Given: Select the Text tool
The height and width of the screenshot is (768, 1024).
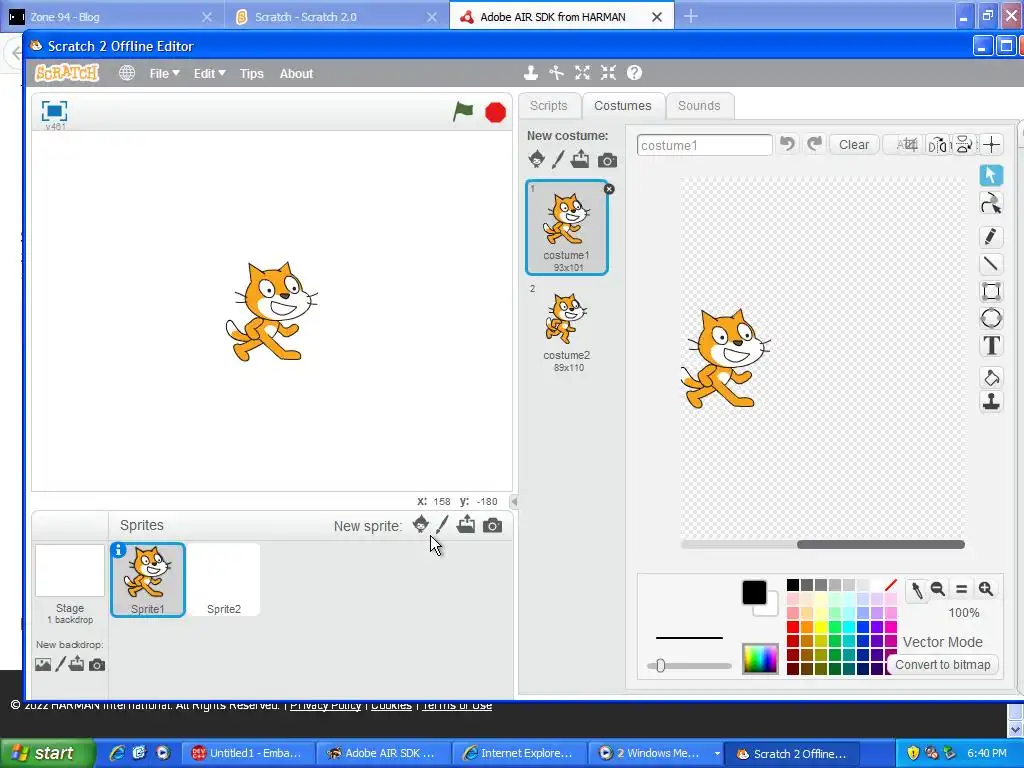Looking at the screenshot, I should tap(991, 345).
